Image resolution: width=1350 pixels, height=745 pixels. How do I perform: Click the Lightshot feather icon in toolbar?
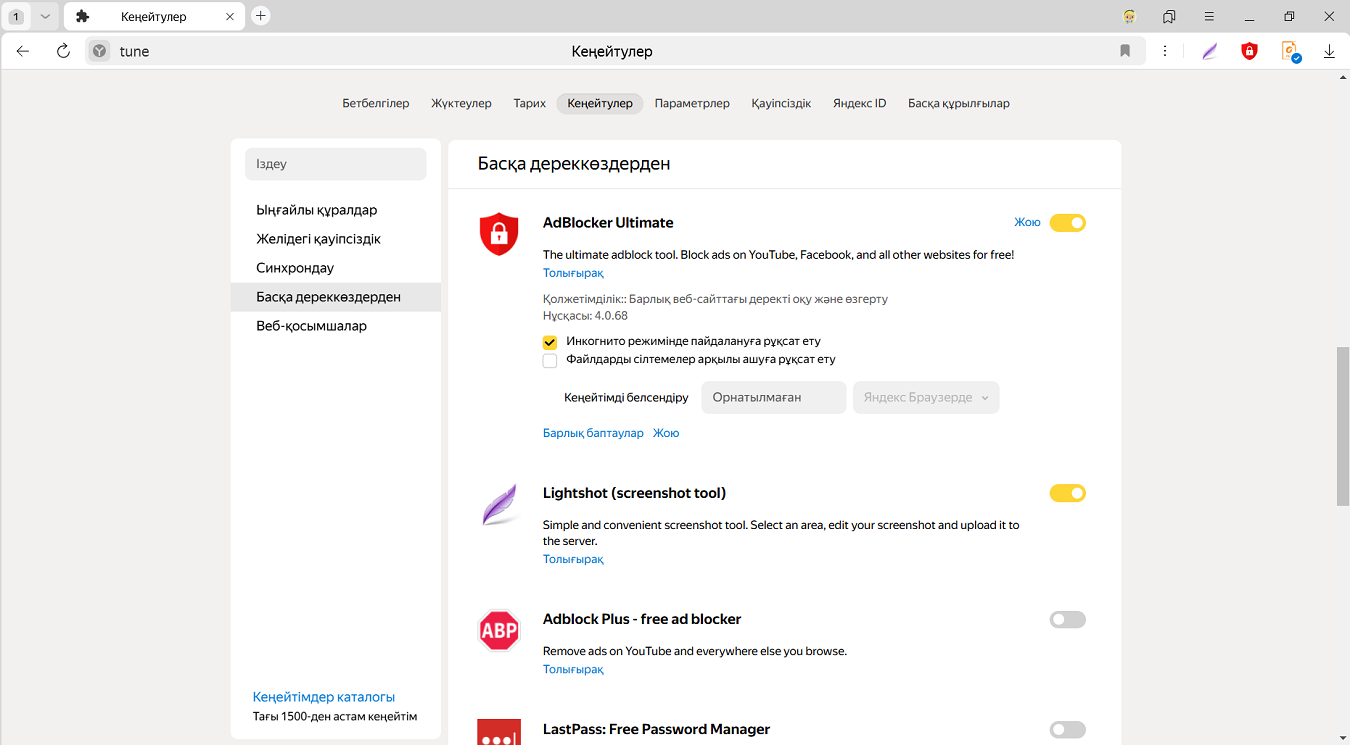(1210, 51)
